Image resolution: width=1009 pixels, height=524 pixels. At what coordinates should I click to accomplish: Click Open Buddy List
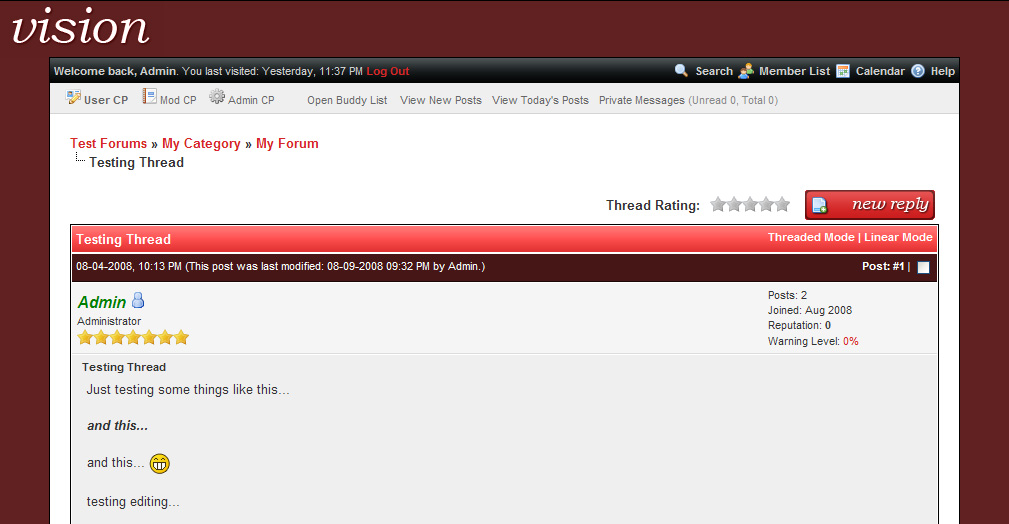click(347, 100)
